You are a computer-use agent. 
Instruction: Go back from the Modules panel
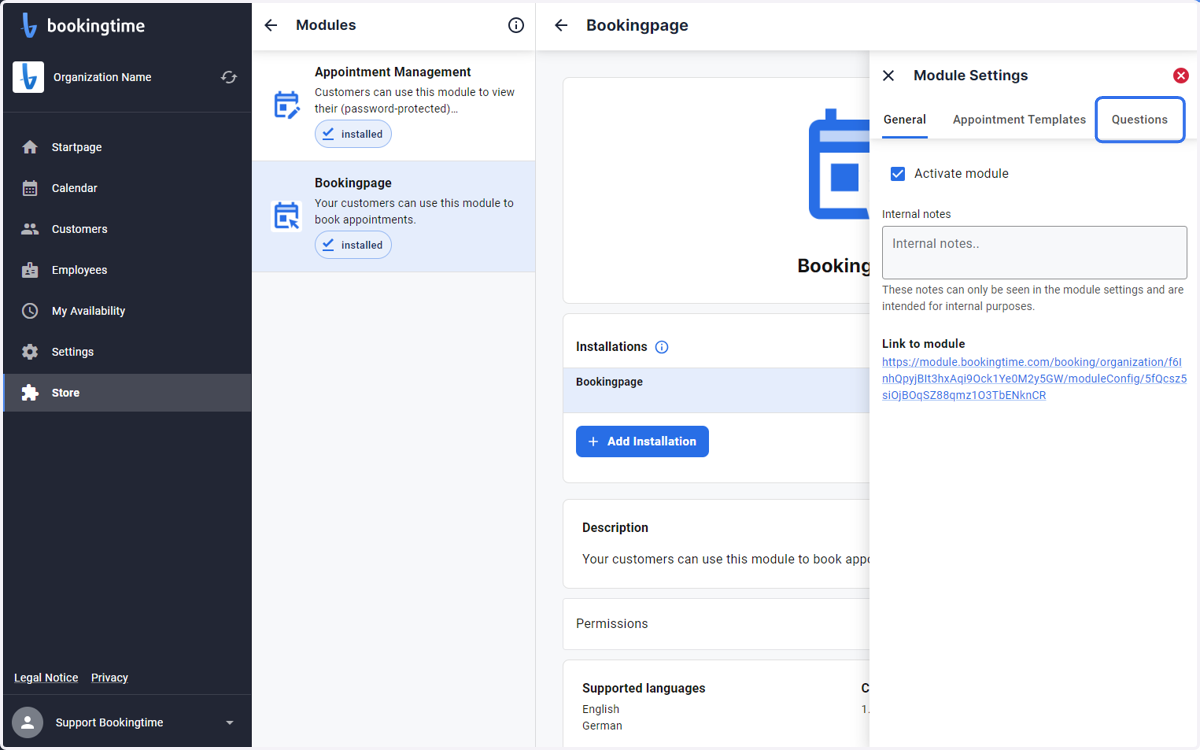pos(271,25)
